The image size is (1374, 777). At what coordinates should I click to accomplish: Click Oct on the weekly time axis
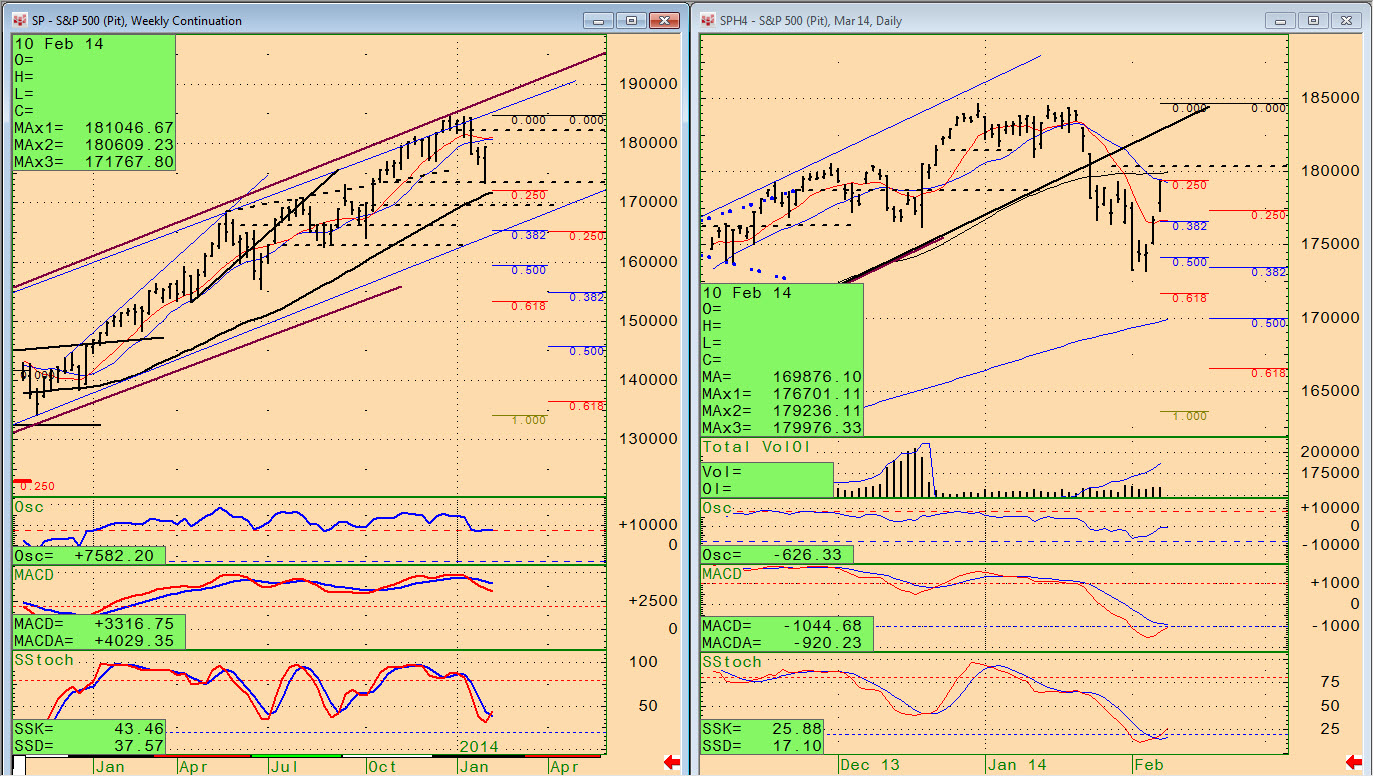pos(382,767)
